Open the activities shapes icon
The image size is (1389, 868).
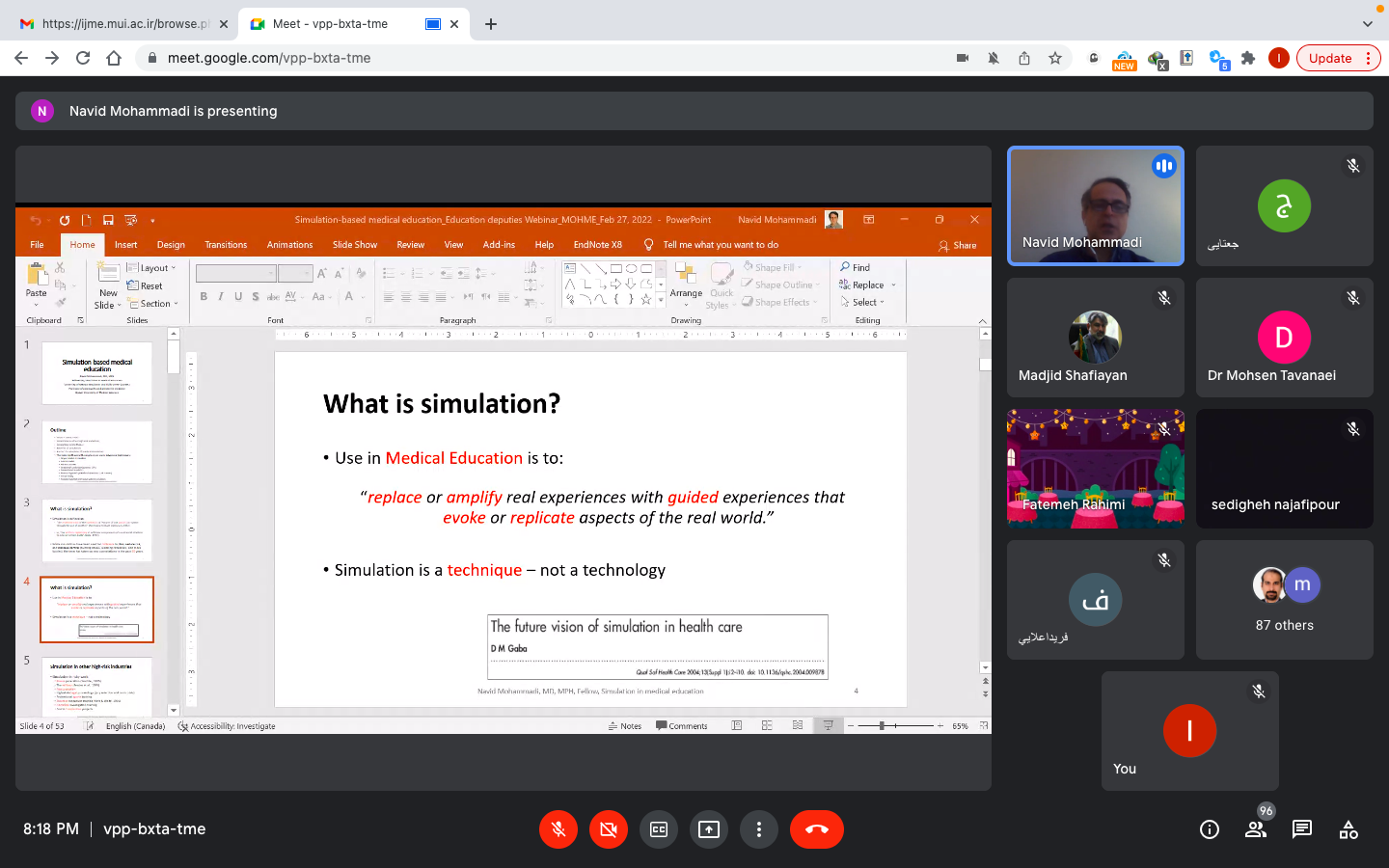point(1348,829)
